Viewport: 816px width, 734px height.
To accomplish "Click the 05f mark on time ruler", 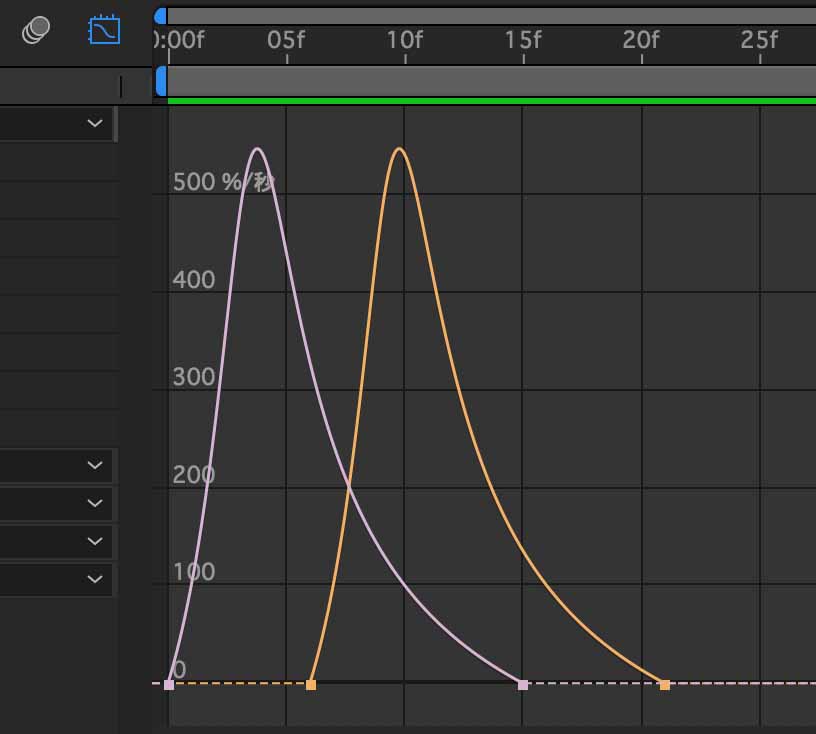I will tap(286, 40).
